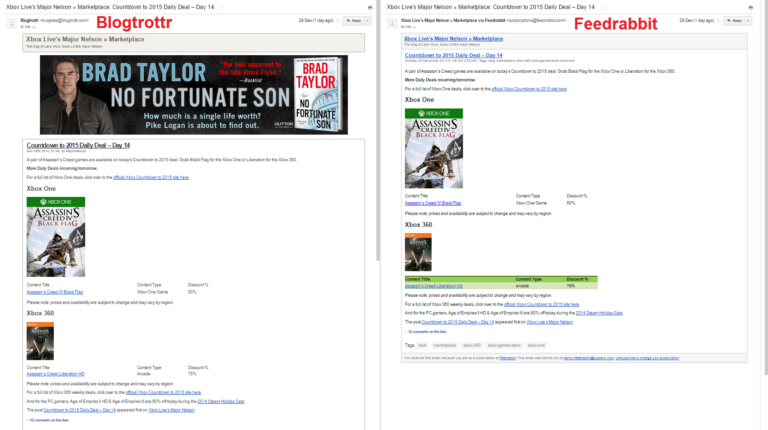Image resolution: width=768 pixels, height=430 pixels.
Task: Click the 'Content Type' green table header in Feedrabbit email
Action: pyautogui.click(x=528, y=279)
